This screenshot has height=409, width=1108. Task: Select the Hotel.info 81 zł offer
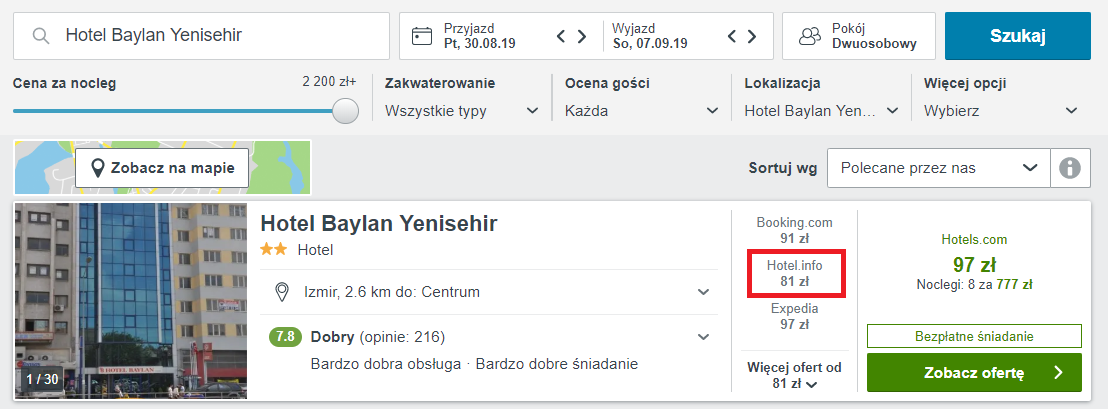coord(795,273)
